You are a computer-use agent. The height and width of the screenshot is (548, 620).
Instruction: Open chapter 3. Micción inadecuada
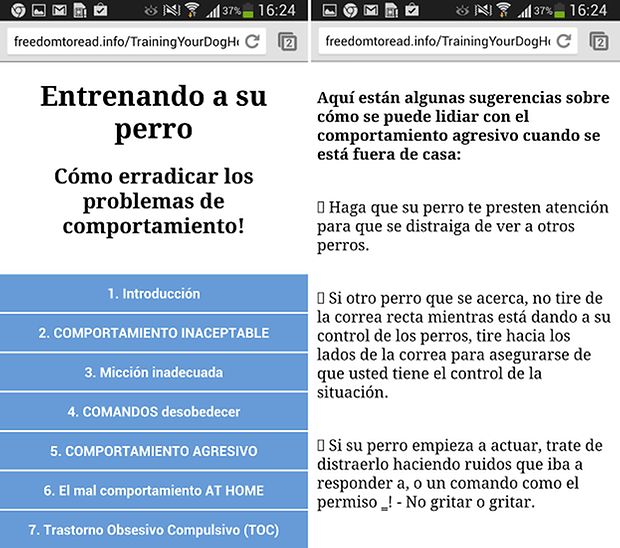pyautogui.click(x=154, y=372)
